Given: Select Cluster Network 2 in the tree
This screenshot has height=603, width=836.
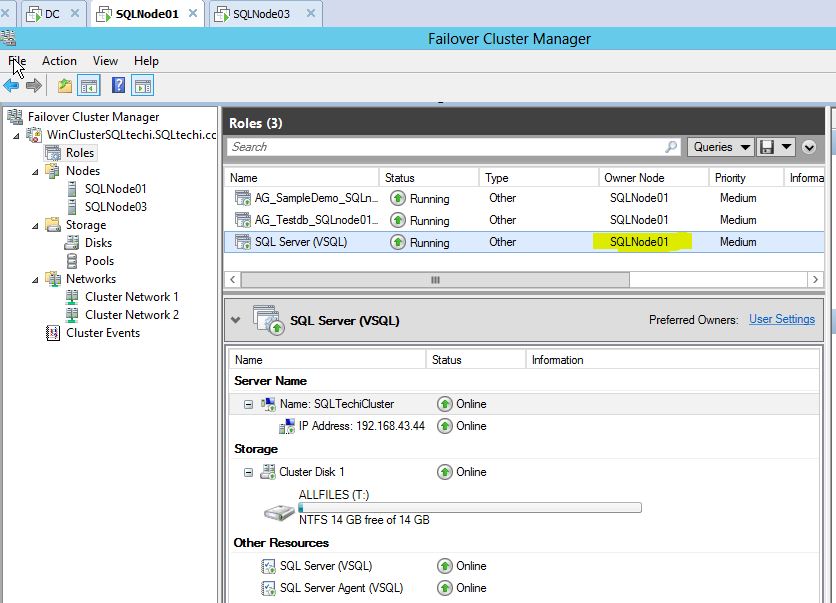Looking at the screenshot, I should 132,315.
